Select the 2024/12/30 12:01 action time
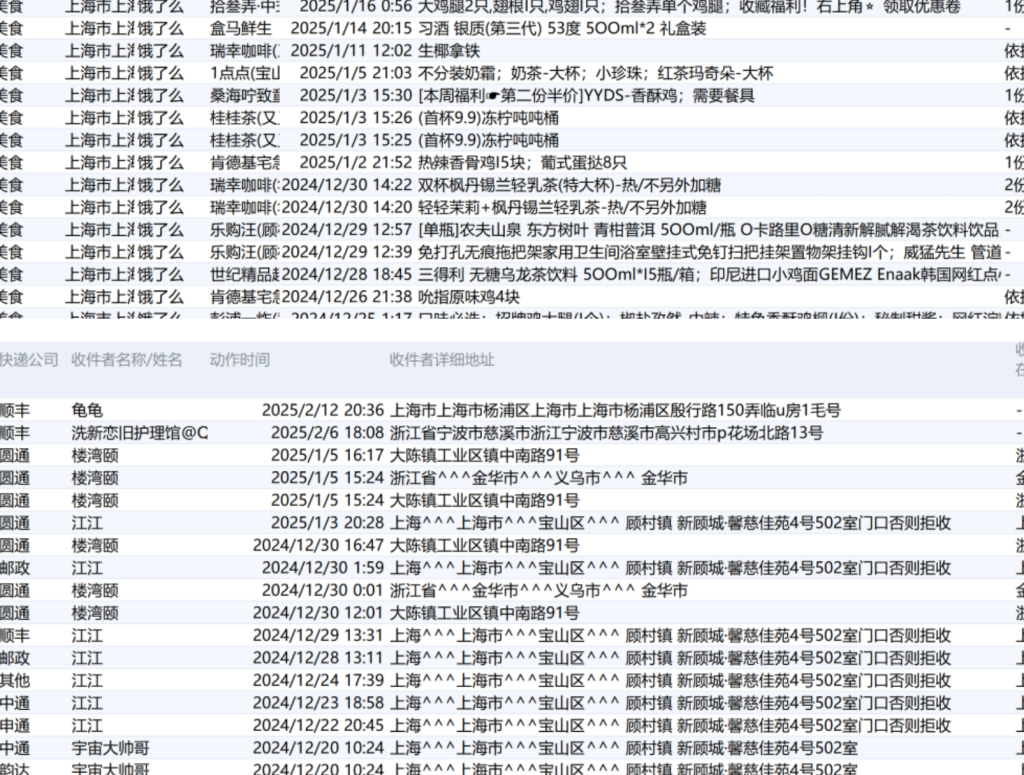 318,613
